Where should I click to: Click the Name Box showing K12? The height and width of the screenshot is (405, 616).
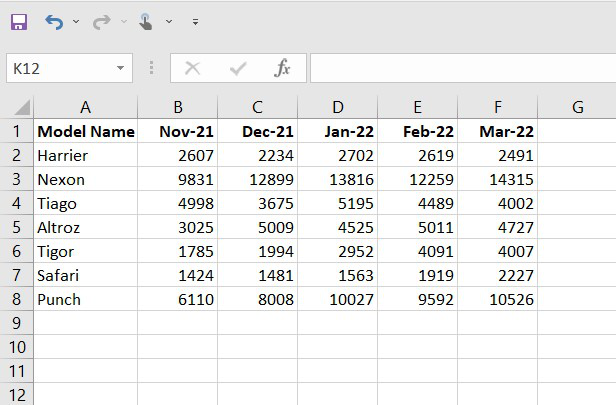pyautogui.click(x=70, y=68)
